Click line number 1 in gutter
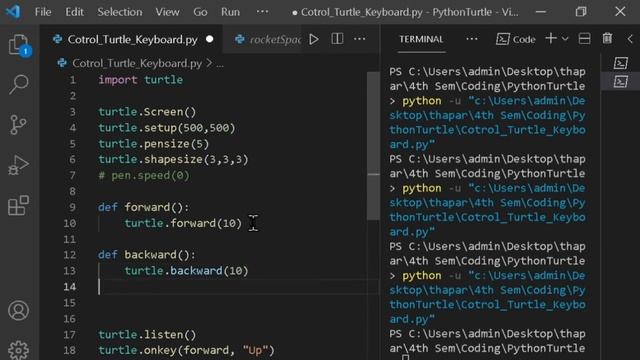Image resolution: width=640 pixels, height=360 pixels. tap(73, 80)
